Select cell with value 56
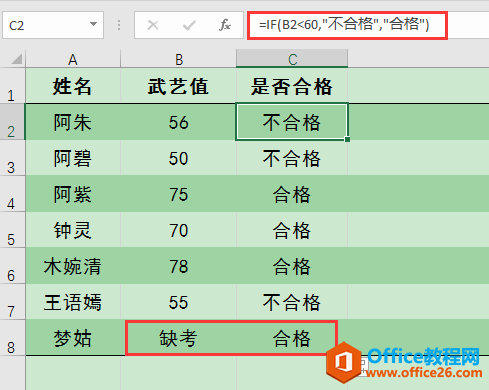Image resolution: width=489 pixels, height=390 pixels. pos(179,122)
